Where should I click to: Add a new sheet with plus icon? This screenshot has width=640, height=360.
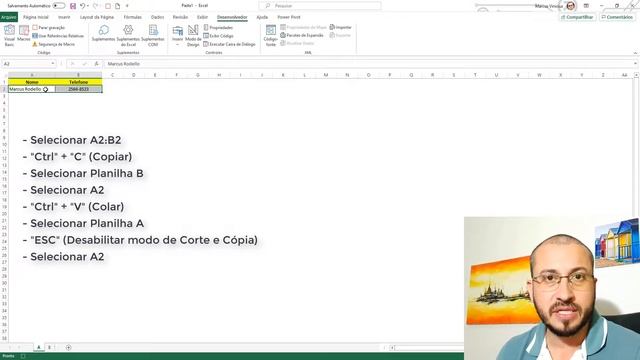click(x=69, y=347)
